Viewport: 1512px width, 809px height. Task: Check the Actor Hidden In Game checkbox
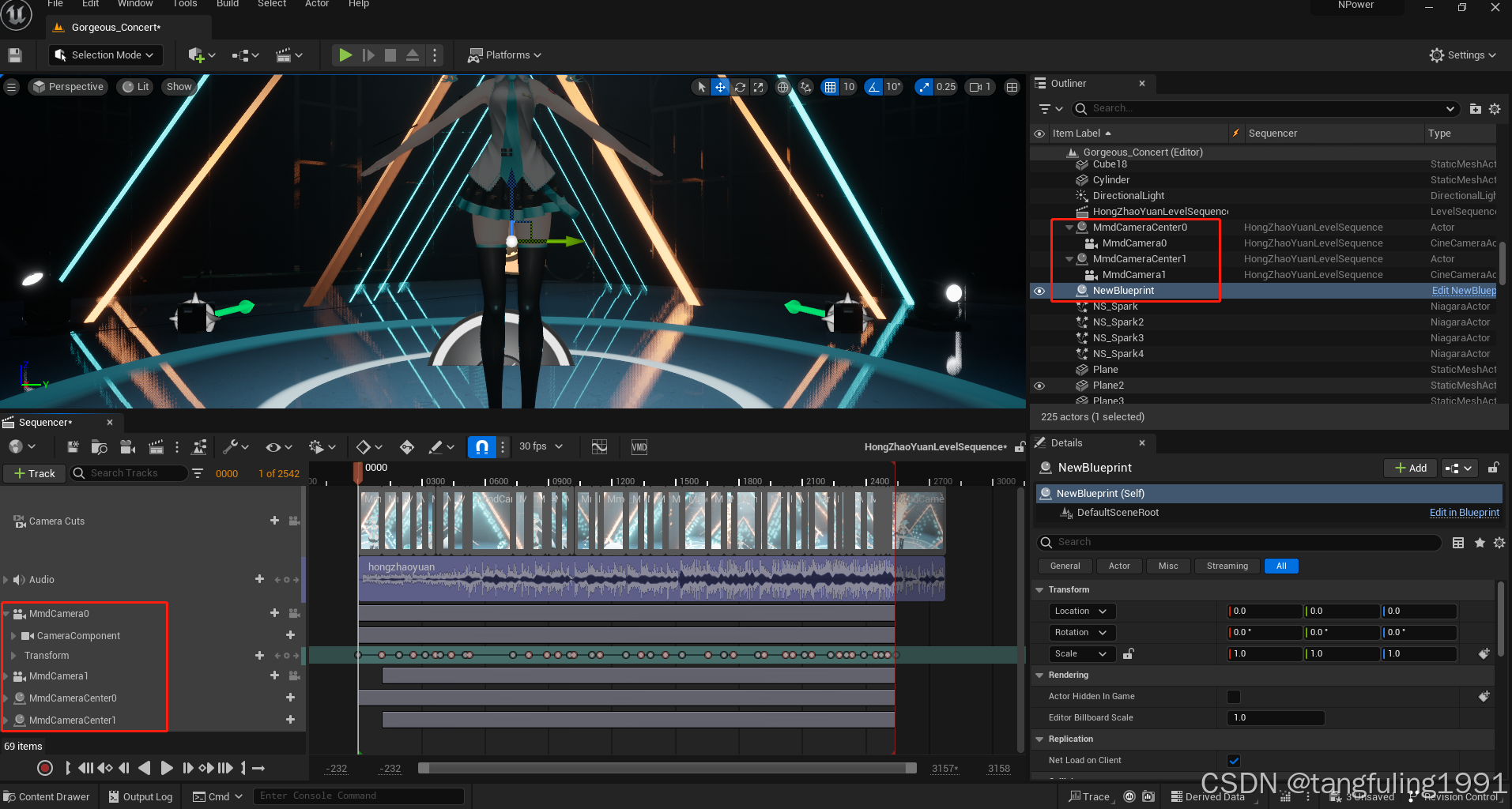coord(1233,696)
